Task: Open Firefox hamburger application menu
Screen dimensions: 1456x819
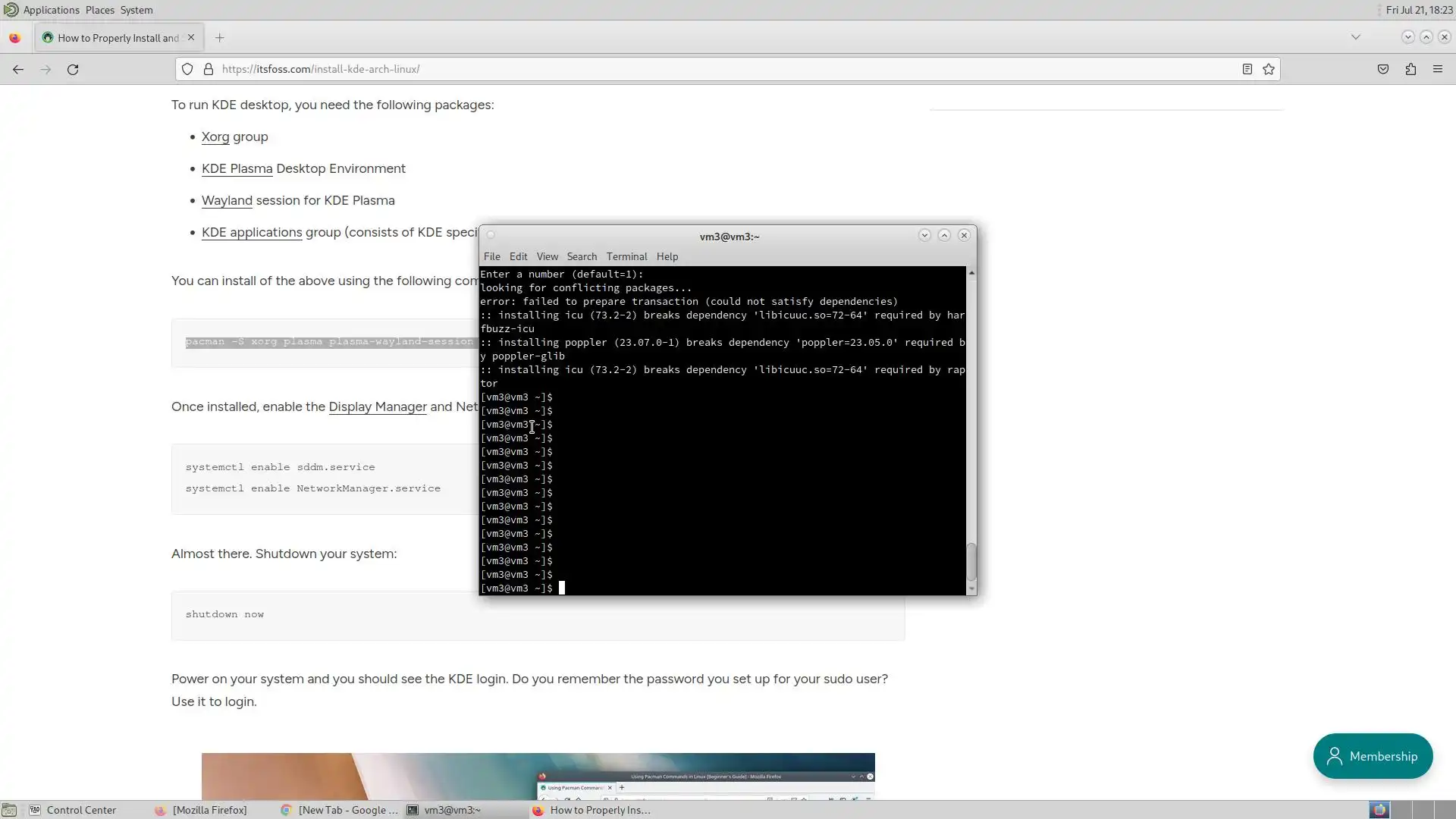Action: click(x=1438, y=69)
